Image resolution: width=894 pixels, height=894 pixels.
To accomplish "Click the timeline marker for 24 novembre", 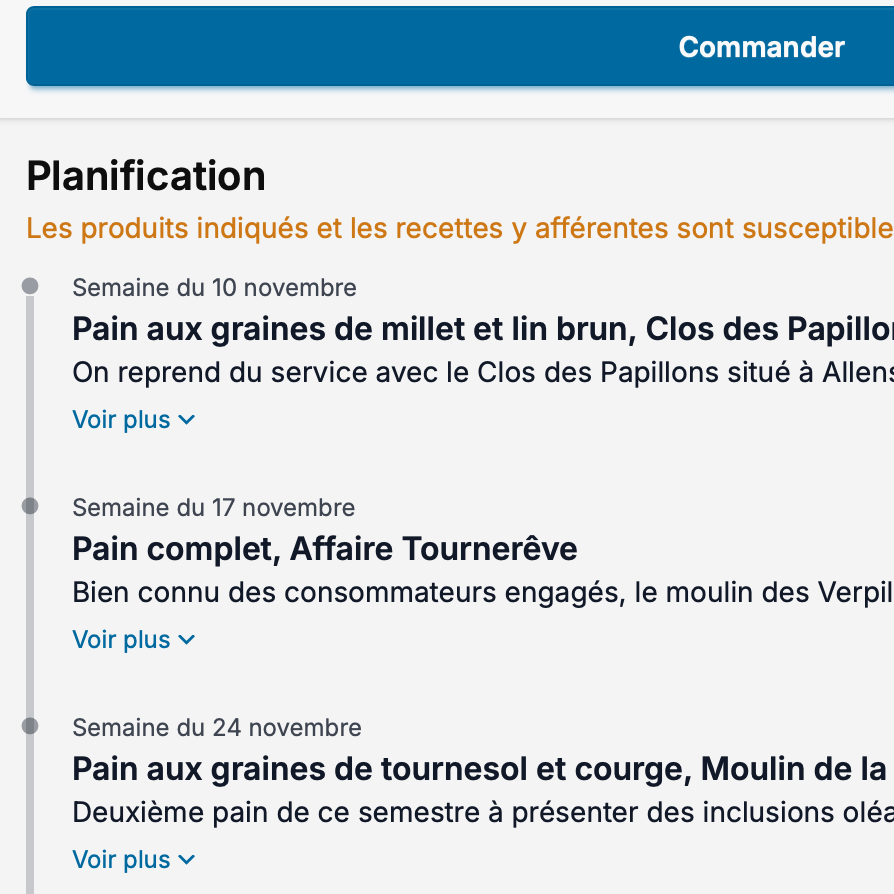I will (30, 727).
